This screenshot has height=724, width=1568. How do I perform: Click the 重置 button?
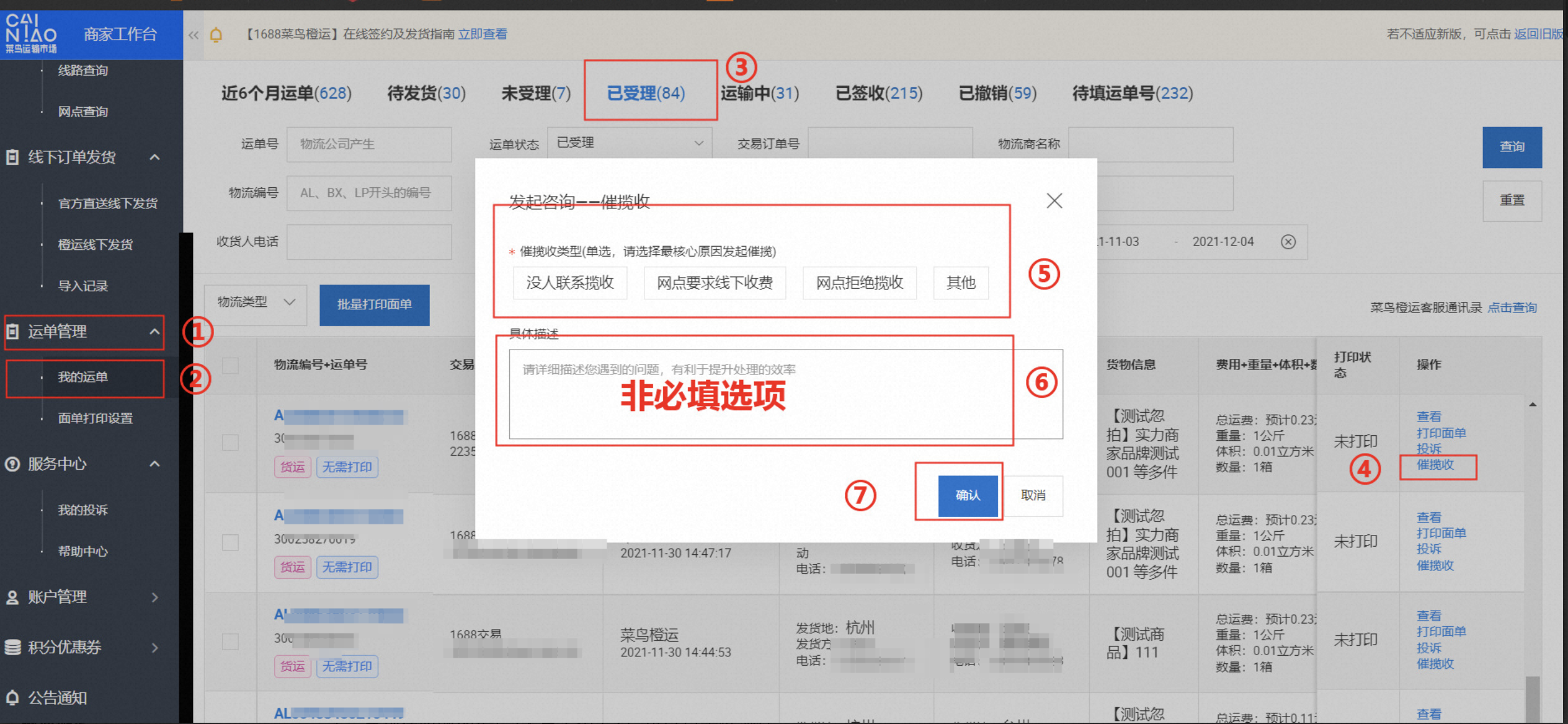1512,201
